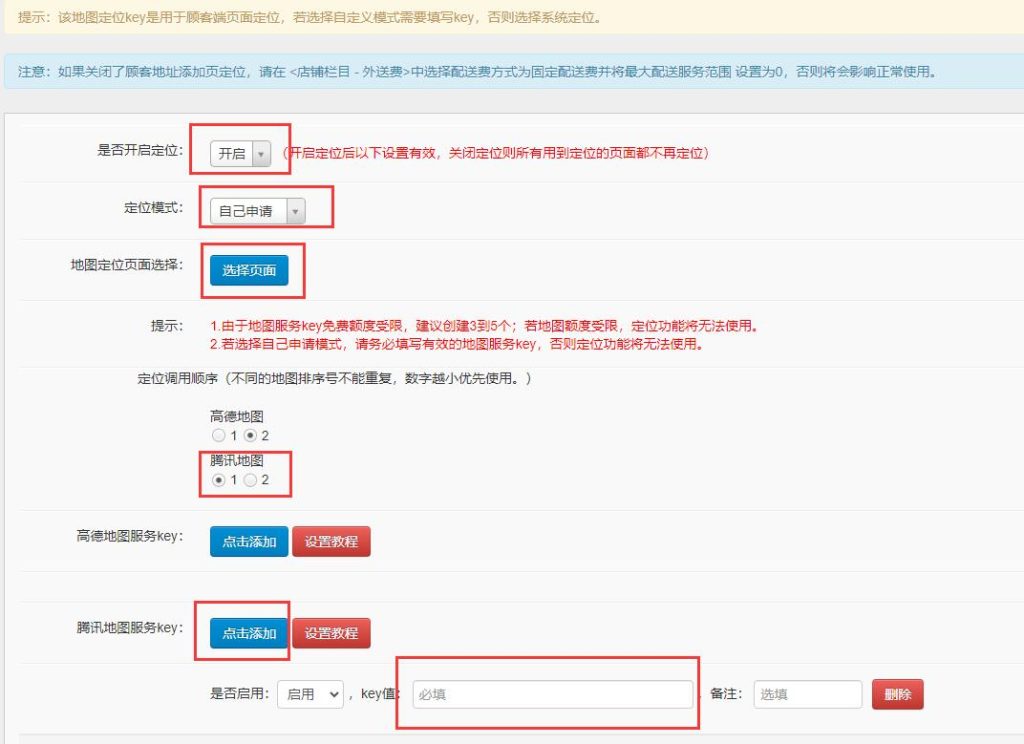
Task: Click the 备注 input field marked 选填
Action: coord(808,694)
